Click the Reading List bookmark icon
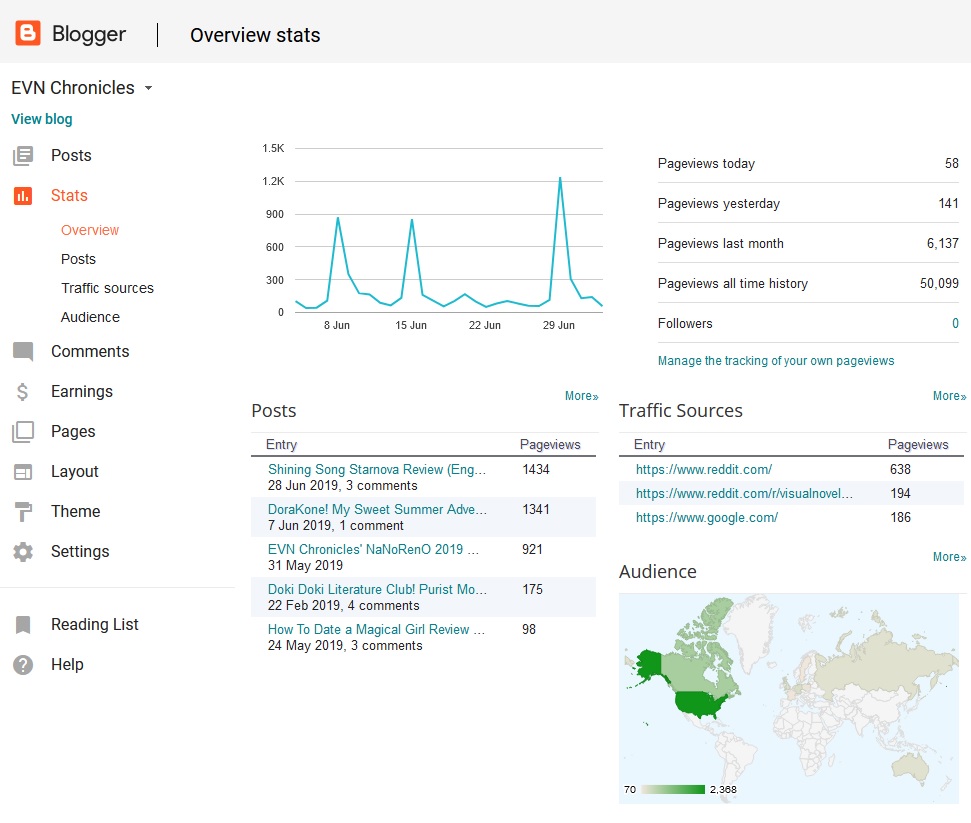This screenshot has width=971, height=823. (x=22, y=625)
